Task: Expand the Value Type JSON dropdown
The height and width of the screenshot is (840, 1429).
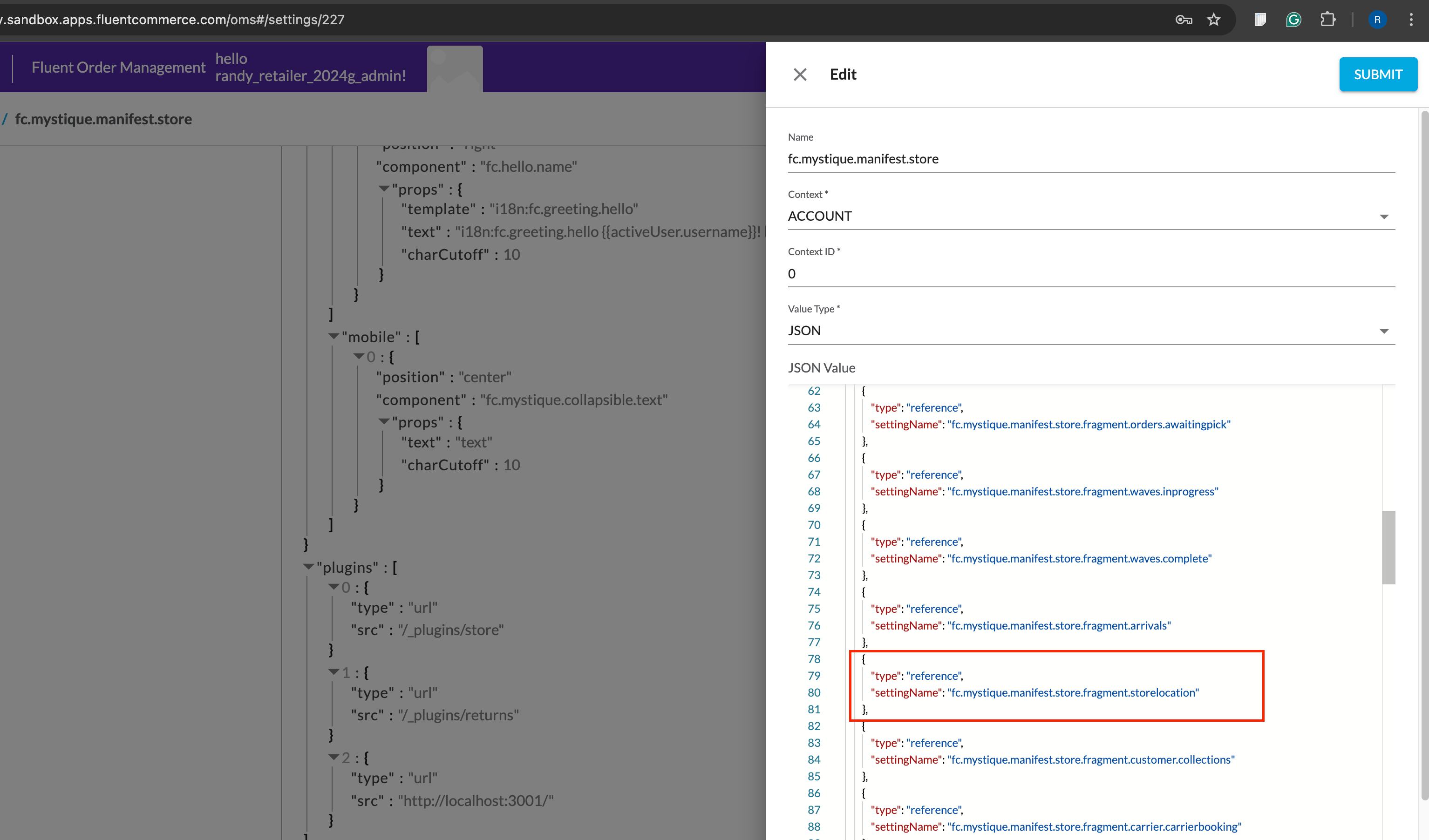Action: pyautogui.click(x=1384, y=330)
